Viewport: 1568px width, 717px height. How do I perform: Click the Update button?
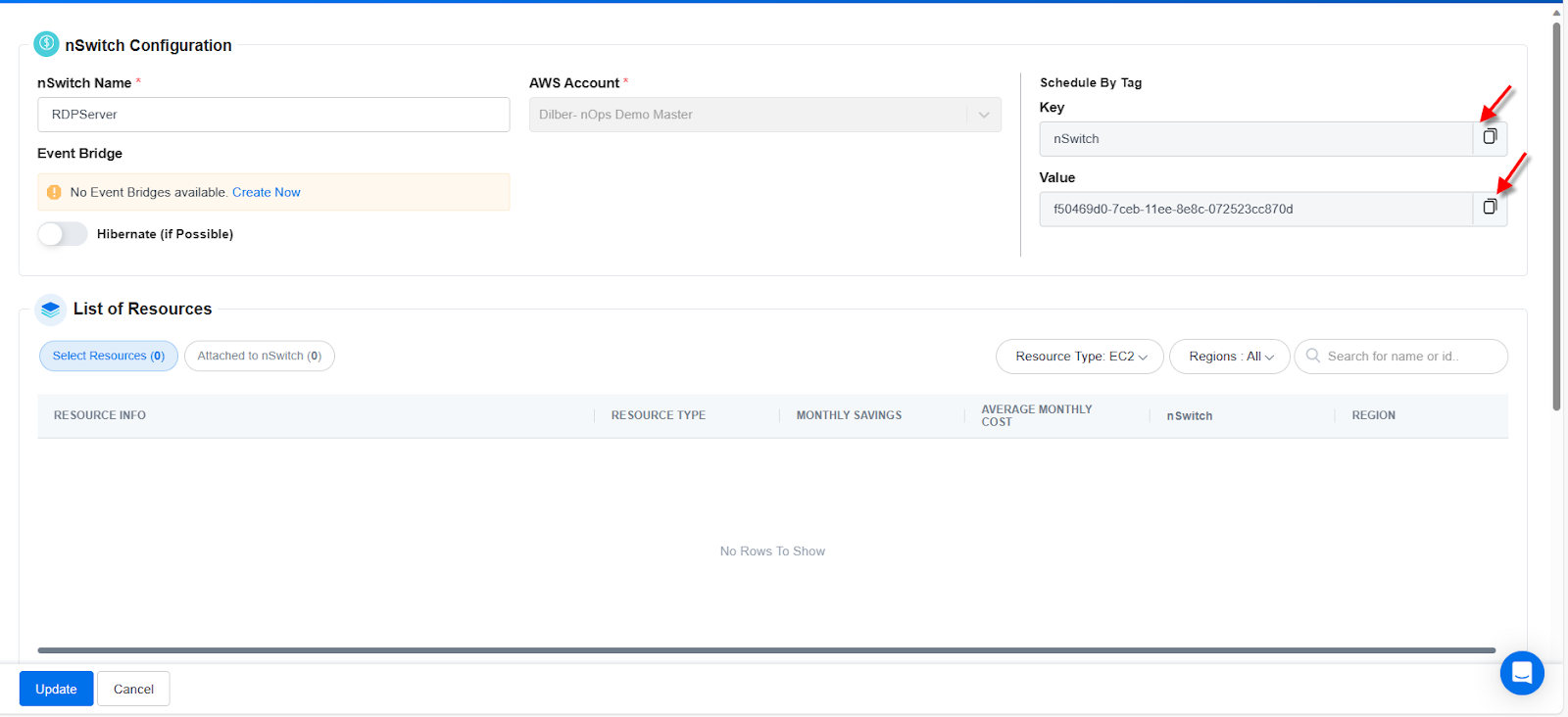(x=56, y=689)
